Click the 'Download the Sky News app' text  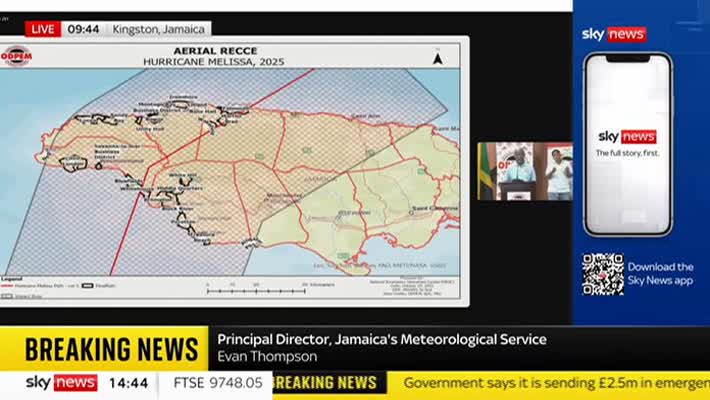(x=660, y=274)
